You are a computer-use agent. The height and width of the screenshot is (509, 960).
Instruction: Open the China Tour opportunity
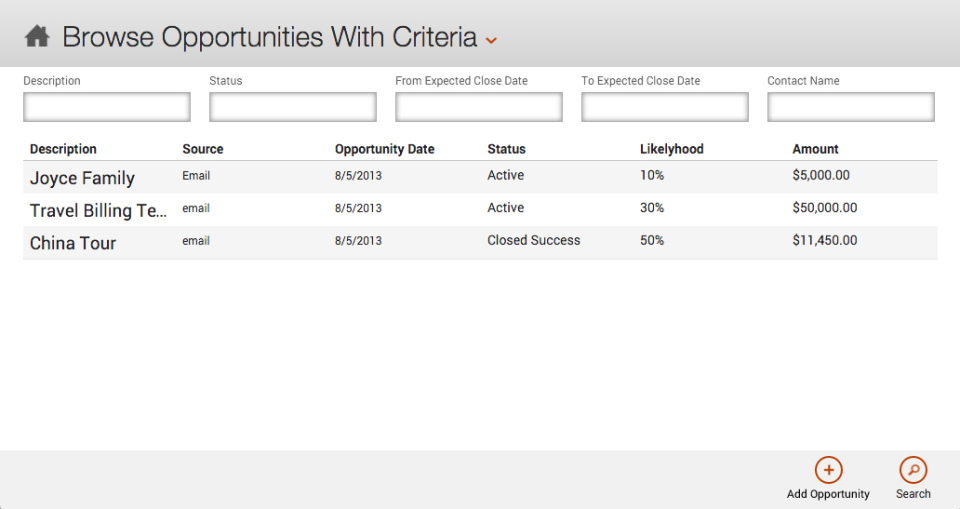coord(73,243)
